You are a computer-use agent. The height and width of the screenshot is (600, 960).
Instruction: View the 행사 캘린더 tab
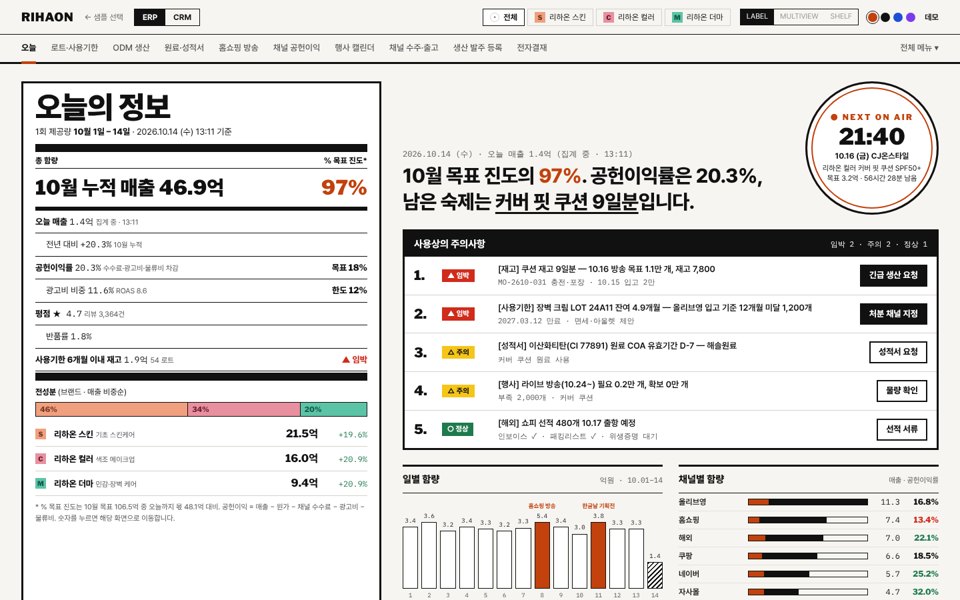point(354,48)
